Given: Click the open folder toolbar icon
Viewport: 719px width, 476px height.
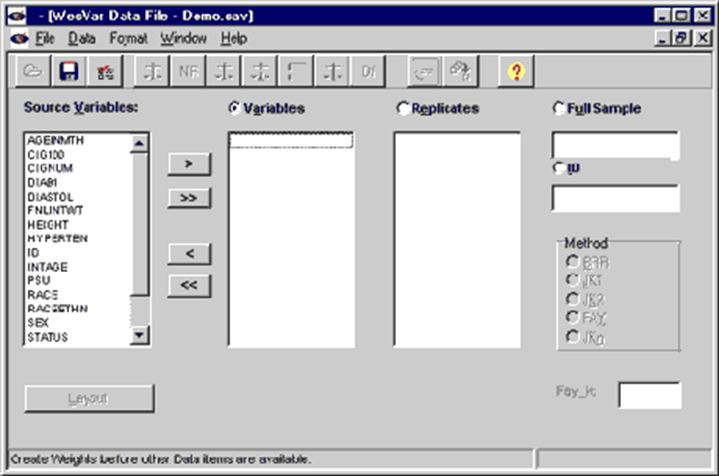Looking at the screenshot, I should [33, 71].
